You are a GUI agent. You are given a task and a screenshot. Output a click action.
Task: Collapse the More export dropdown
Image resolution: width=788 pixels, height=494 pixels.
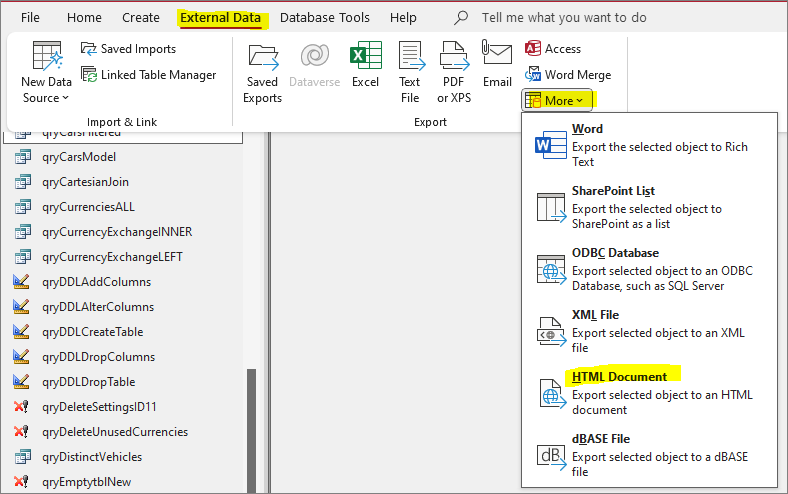pos(557,101)
